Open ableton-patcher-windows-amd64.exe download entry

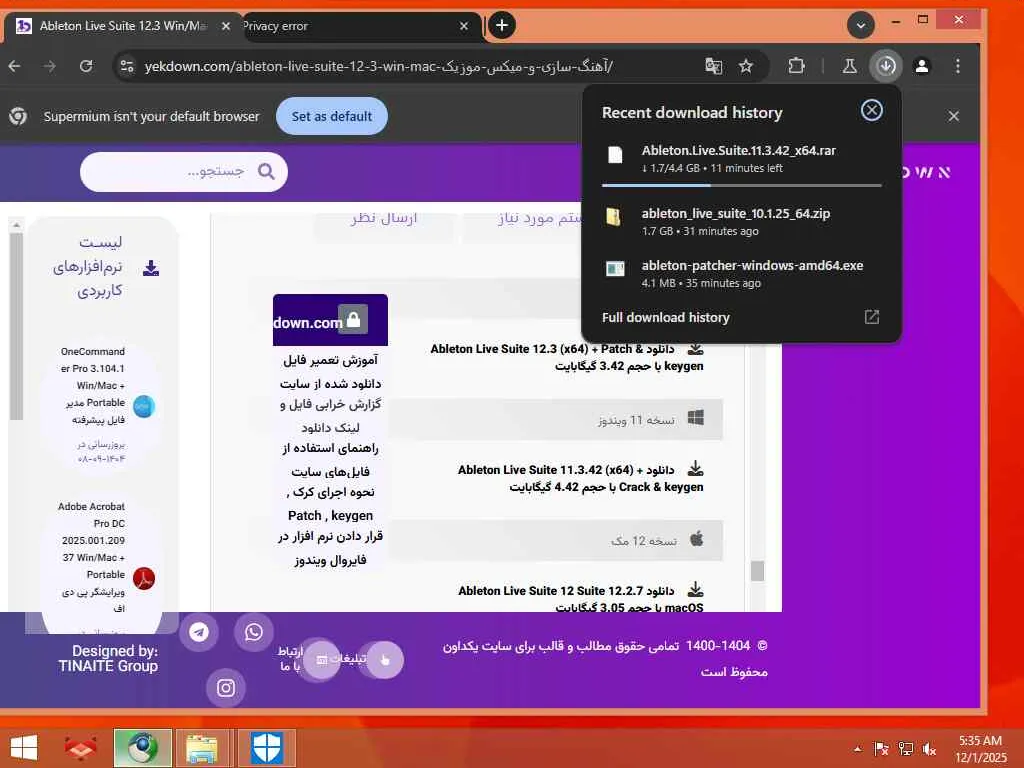point(741,274)
